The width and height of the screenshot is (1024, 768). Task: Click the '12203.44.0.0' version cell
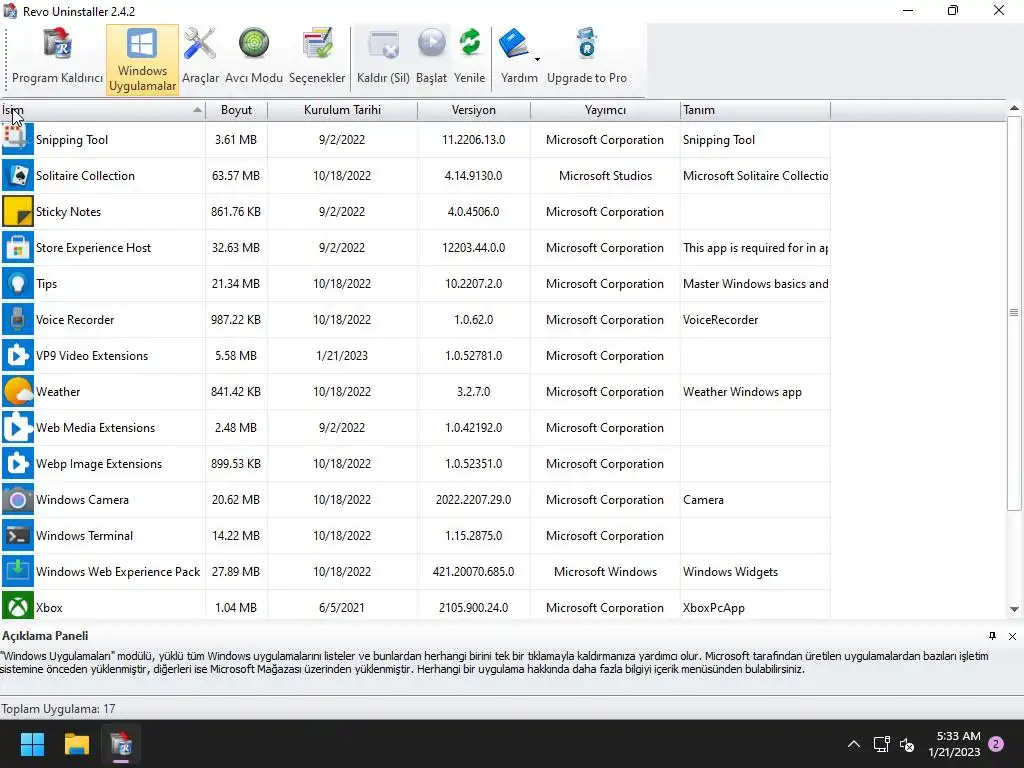(473, 248)
